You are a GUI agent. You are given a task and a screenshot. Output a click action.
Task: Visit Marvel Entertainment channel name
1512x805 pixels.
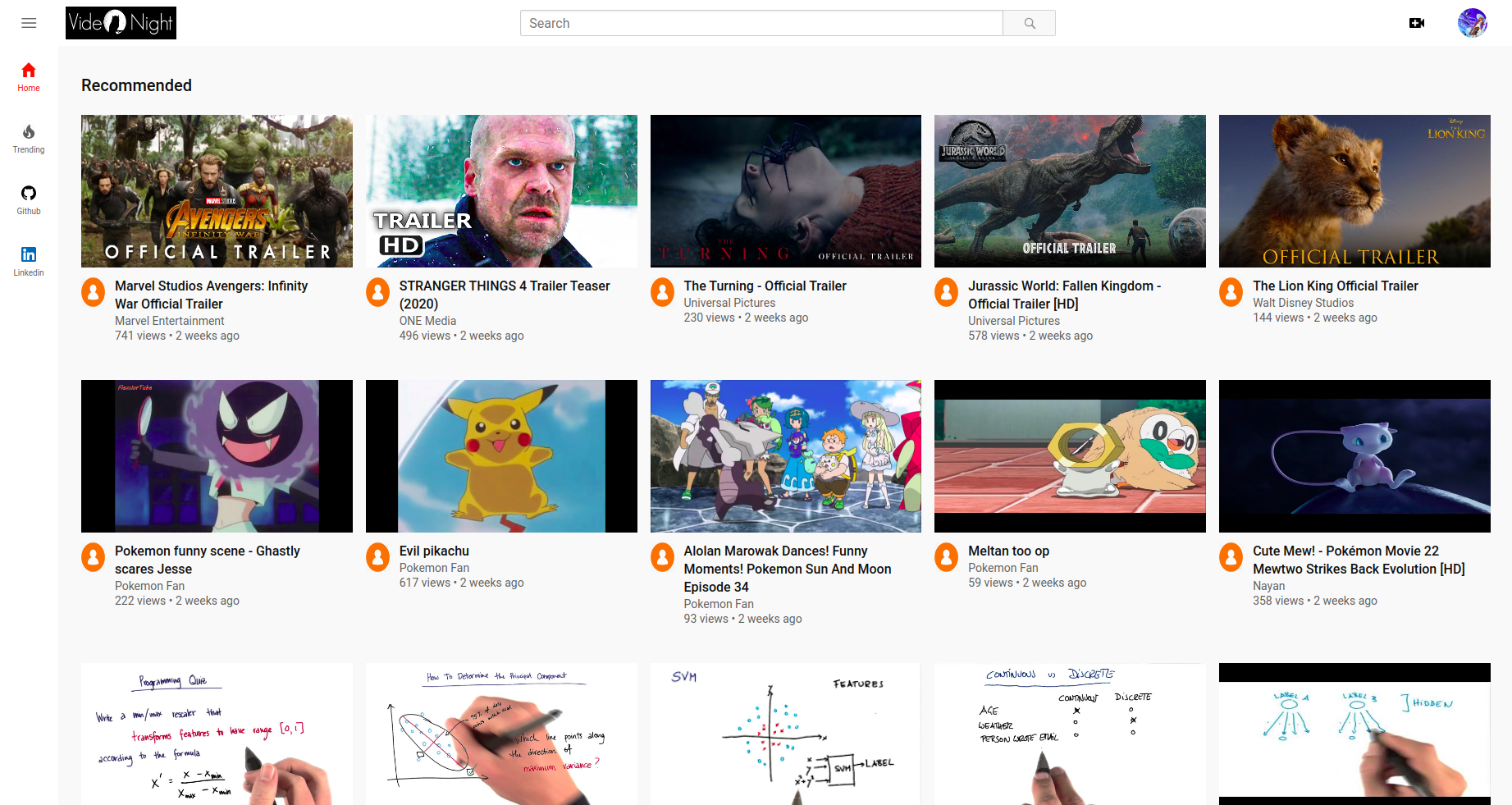[x=169, y=321]
